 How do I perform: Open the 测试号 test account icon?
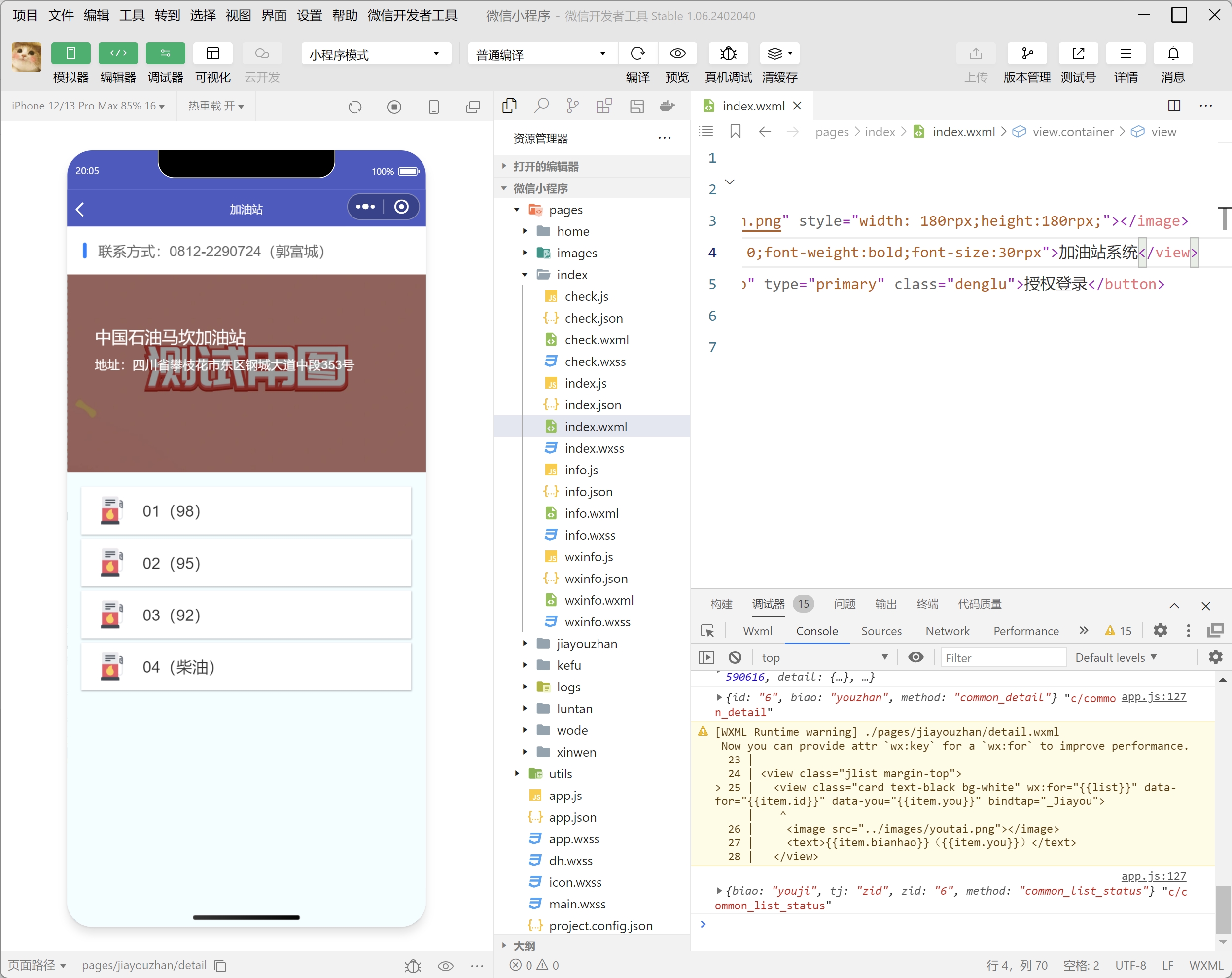pyautogui.click(x=1078, y=54)
